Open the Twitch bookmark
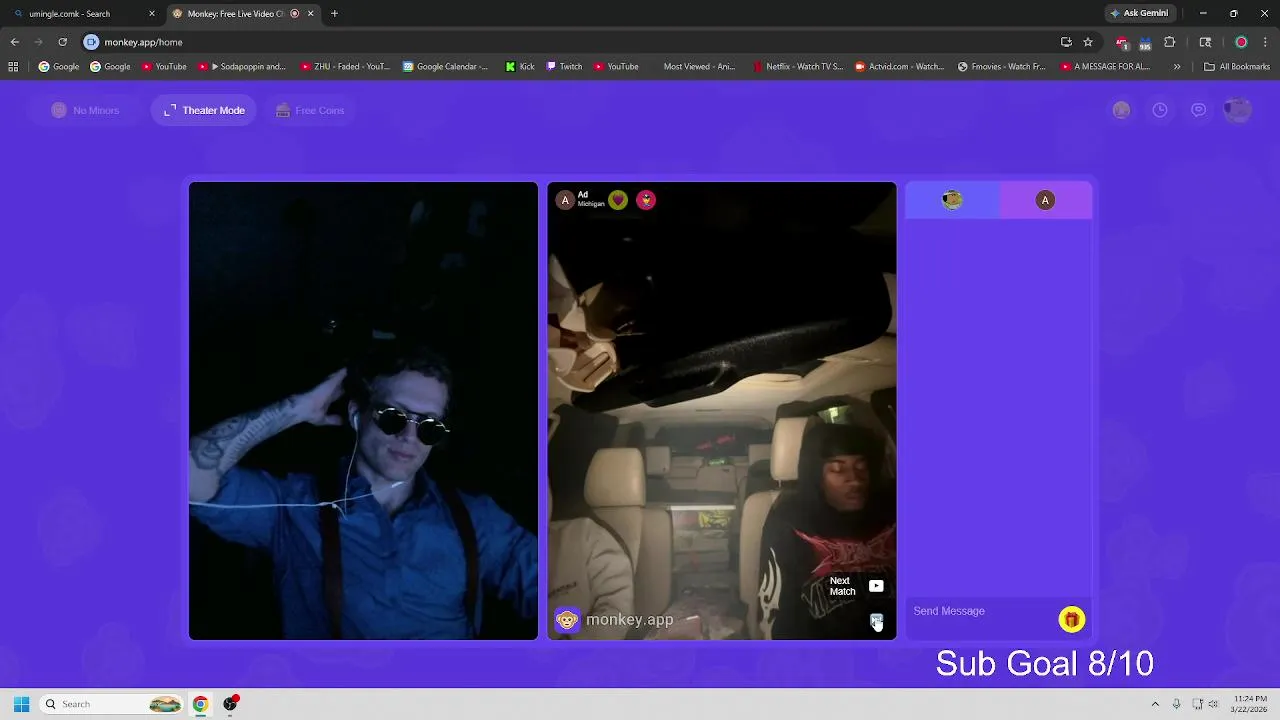 [x=564, y=67]
